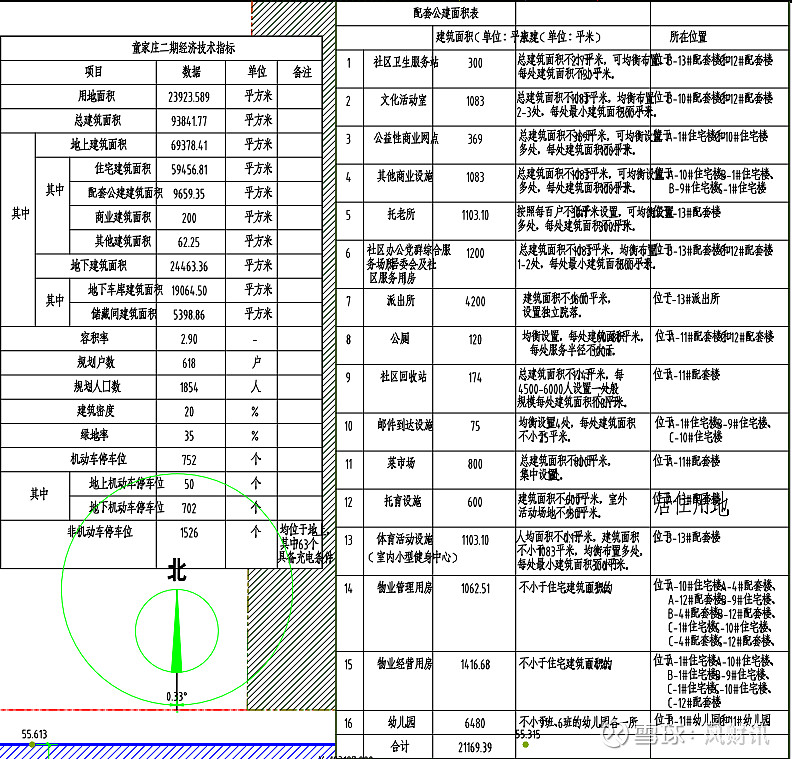Viewport: 792px width, 759px height.
Task: Select the 所在位置 column header
Action: (688, 37)
